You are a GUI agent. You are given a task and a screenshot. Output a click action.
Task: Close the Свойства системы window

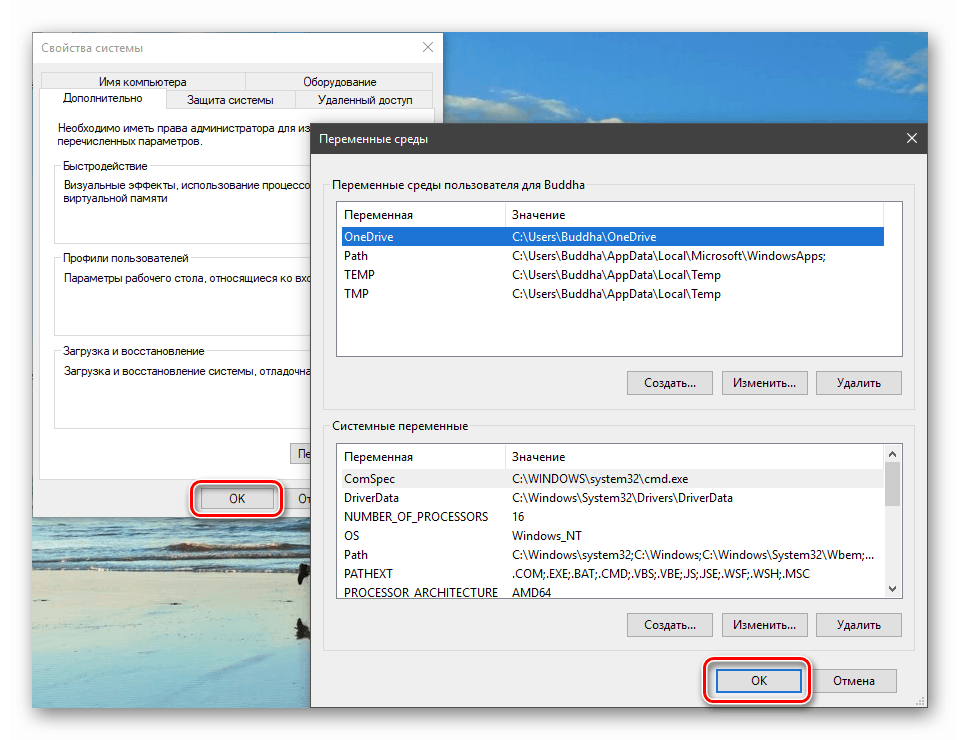click(428, 47)
